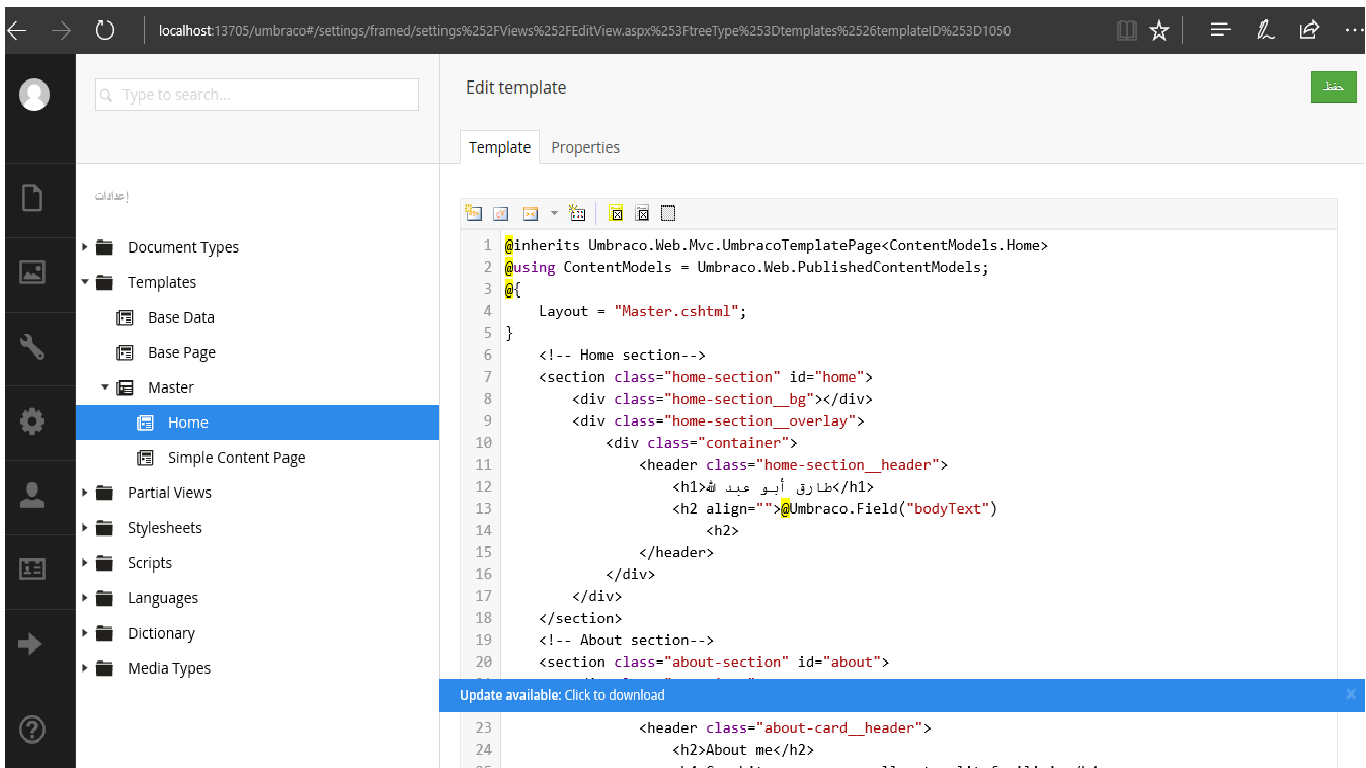Image resolution: width=1366 pixels, height=768 pixels.
Task: Insert macro toolbar icon
Action: click(x=531, y=213)
